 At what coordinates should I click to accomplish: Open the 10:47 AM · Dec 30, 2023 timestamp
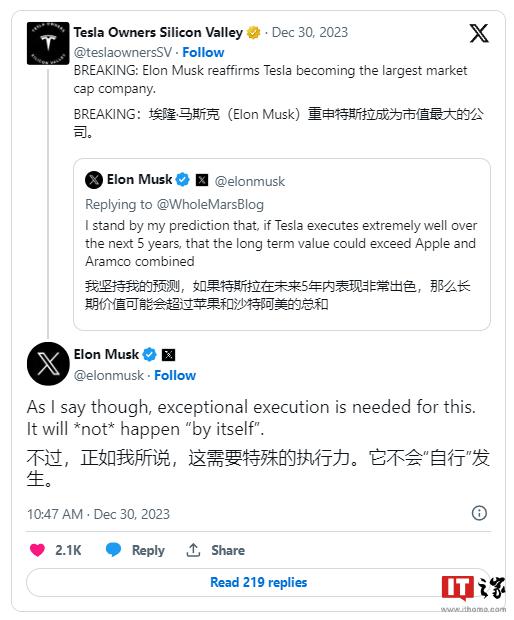point(98,514)
